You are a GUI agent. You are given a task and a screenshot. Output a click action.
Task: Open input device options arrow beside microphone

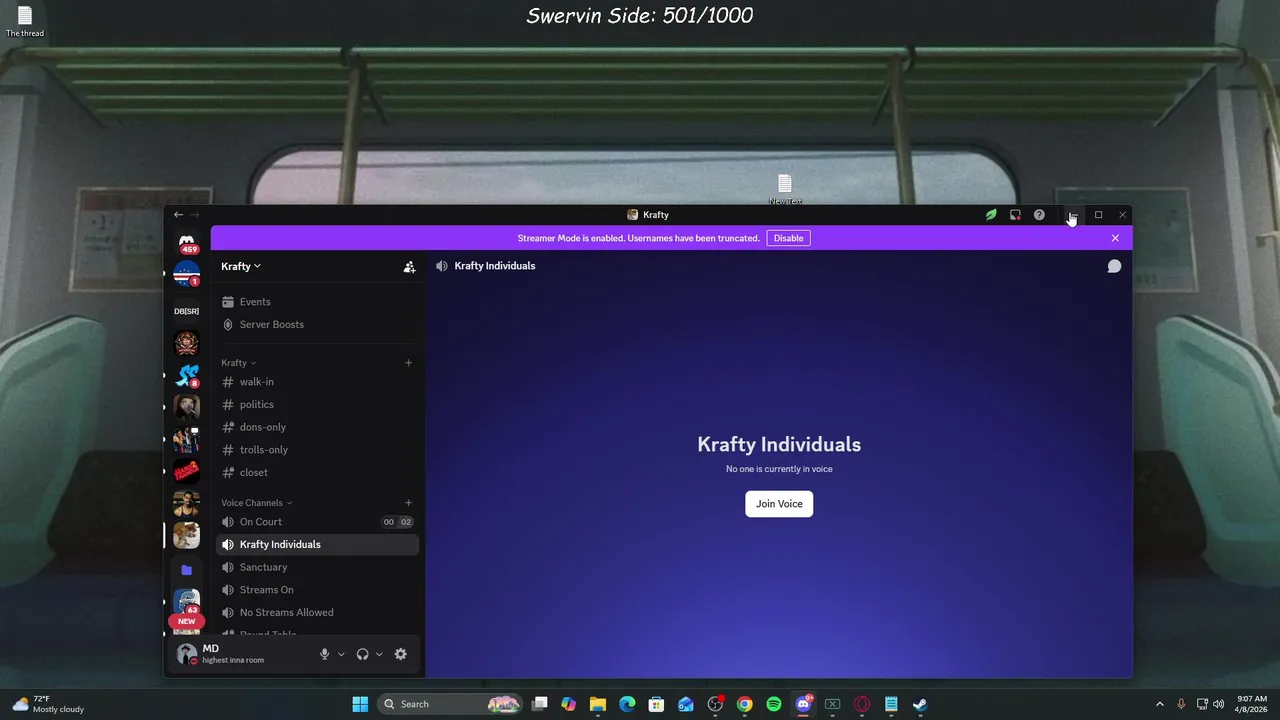tap(341, 654)
